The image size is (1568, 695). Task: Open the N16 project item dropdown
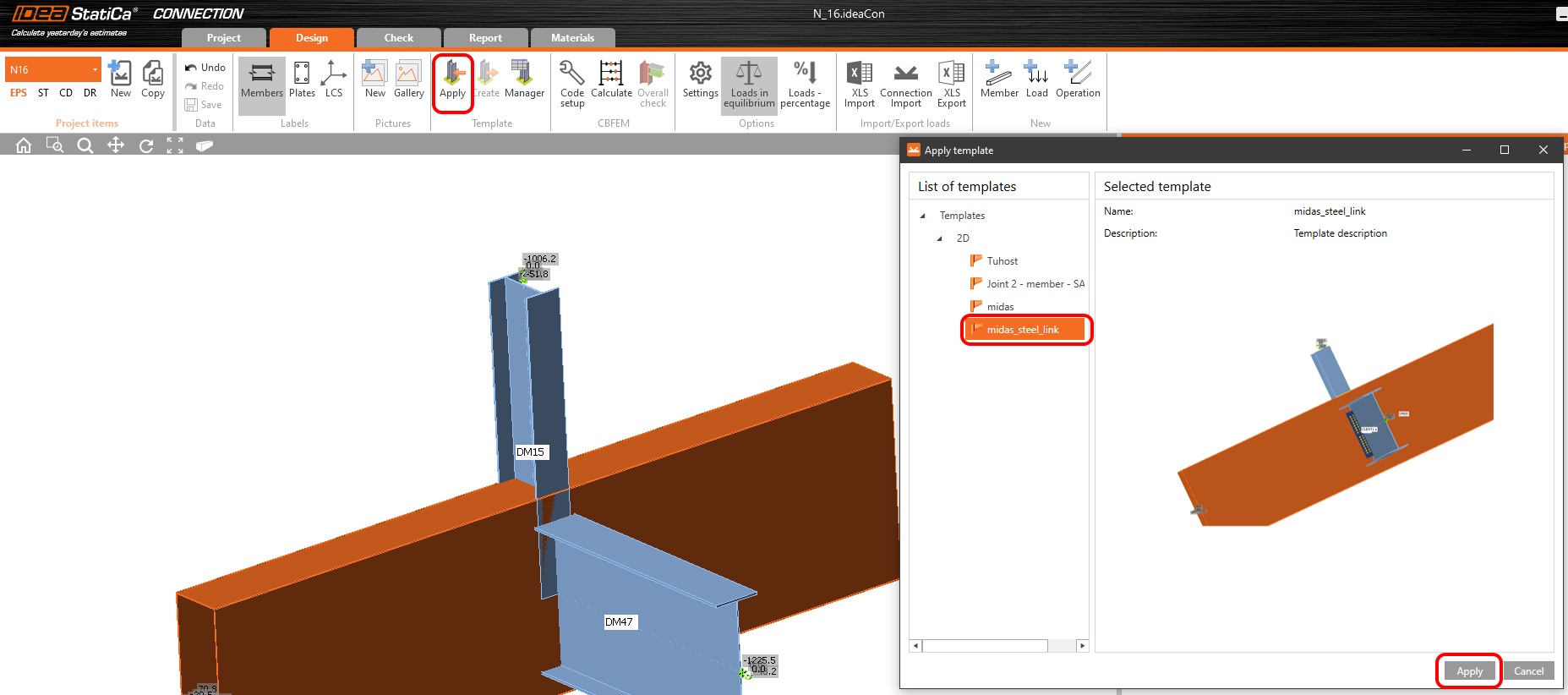point(95,69)
